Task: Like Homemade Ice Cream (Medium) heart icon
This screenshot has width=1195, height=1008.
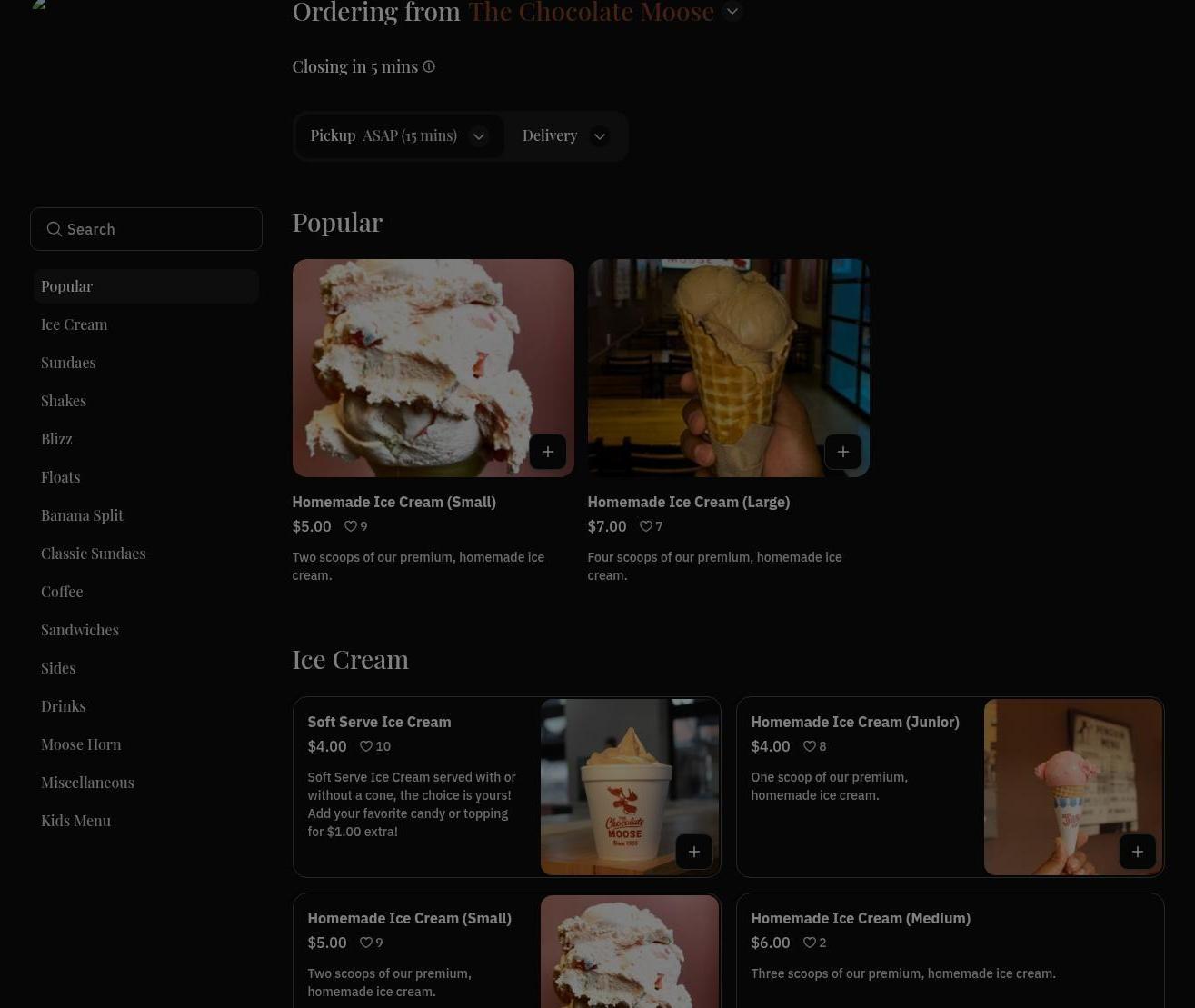Action: (809, 943)
